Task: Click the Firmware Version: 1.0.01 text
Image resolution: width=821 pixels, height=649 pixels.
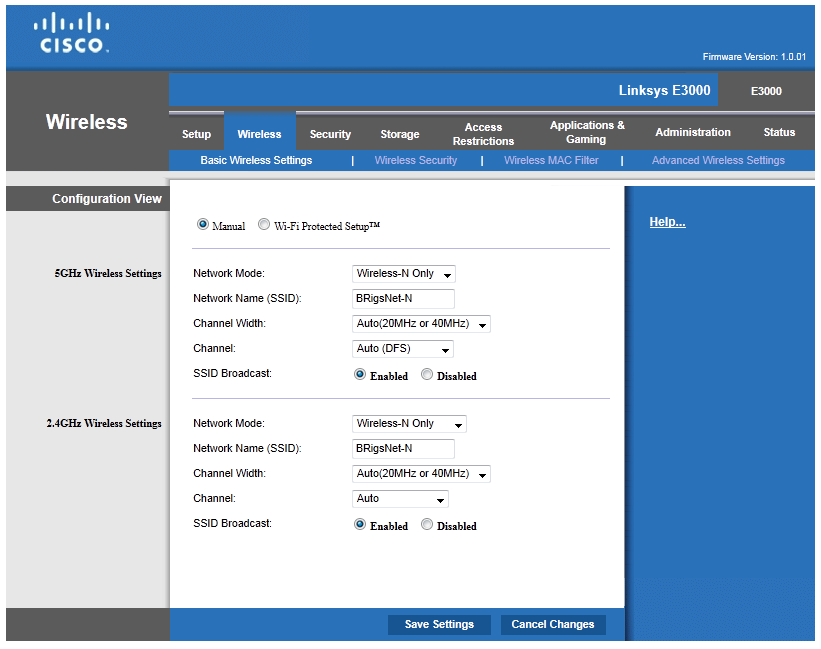Action: click(x=754, y=57)
